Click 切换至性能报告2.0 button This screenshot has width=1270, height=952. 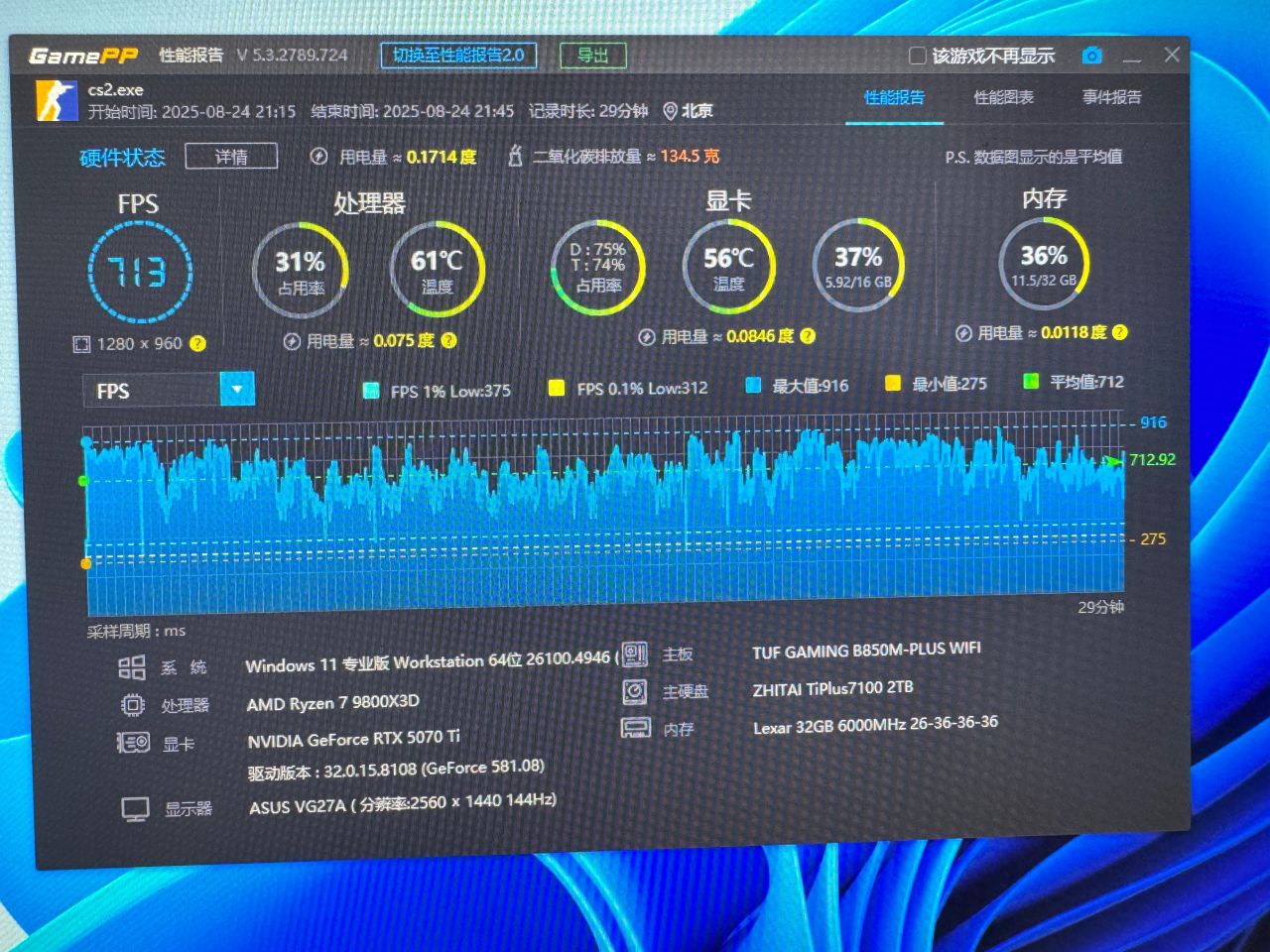[x=458, y=56]
